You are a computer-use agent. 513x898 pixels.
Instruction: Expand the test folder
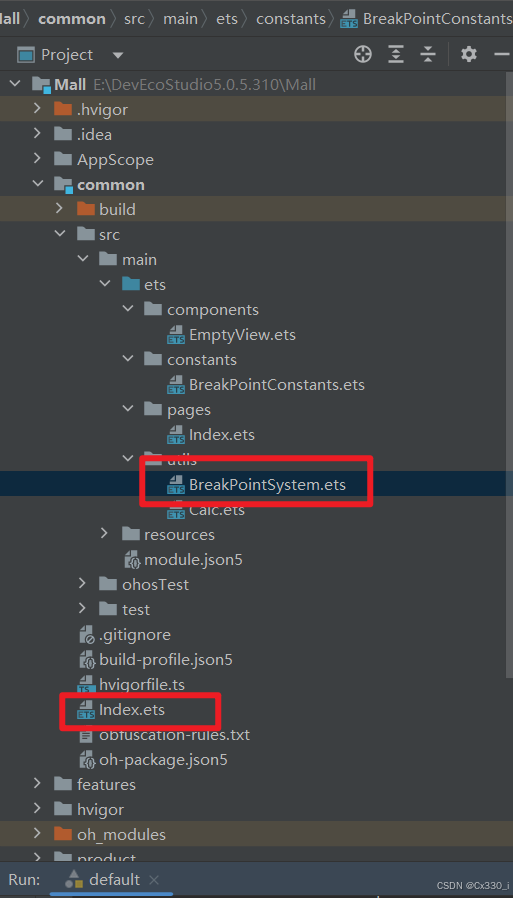tap(82, 609)
